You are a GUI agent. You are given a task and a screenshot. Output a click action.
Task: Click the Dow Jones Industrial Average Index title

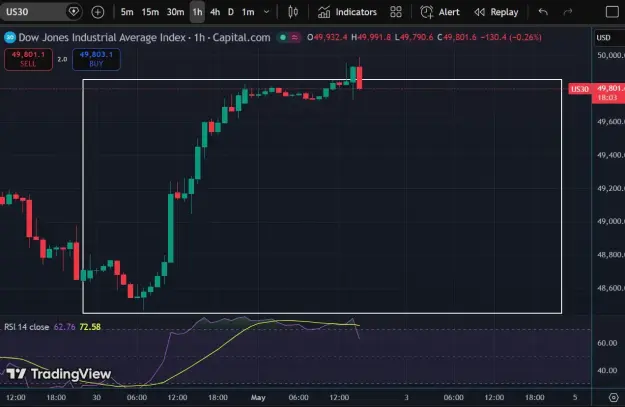coord(102,37)
